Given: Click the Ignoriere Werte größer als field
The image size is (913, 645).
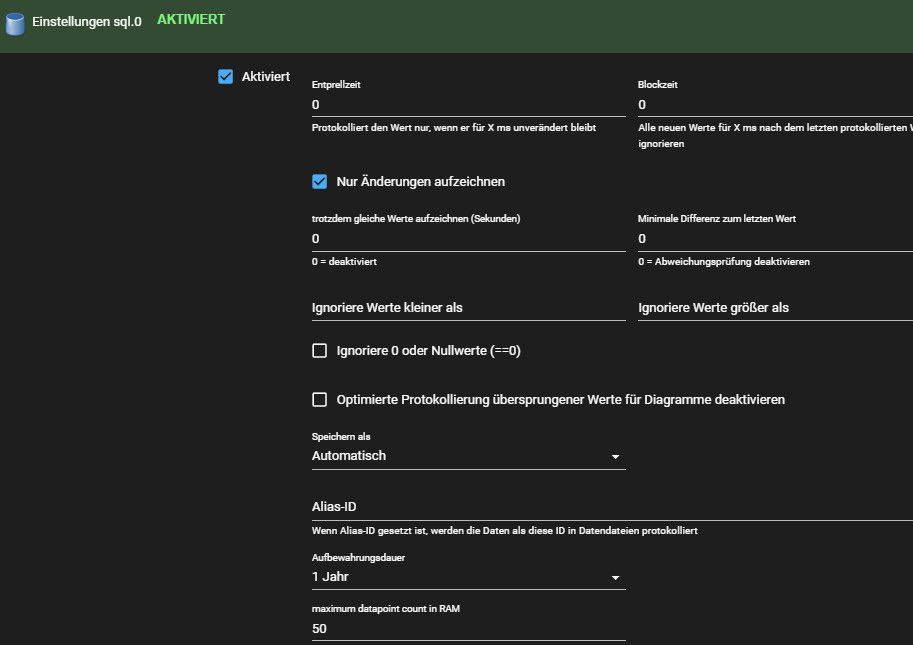Looking at the screenshot, I should (776, 308).
